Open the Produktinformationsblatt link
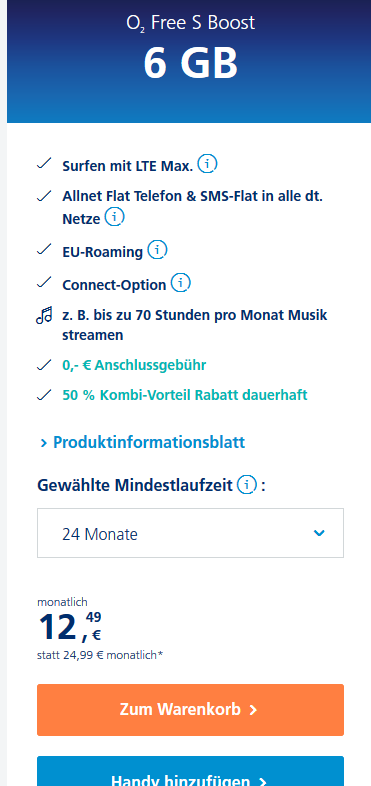 (x=149, y=442)
